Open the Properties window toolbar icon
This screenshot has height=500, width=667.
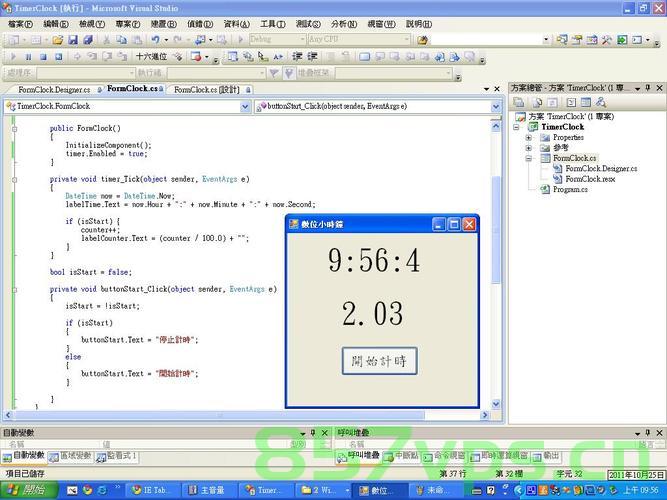pyautogui.click(x=577, y=40)
